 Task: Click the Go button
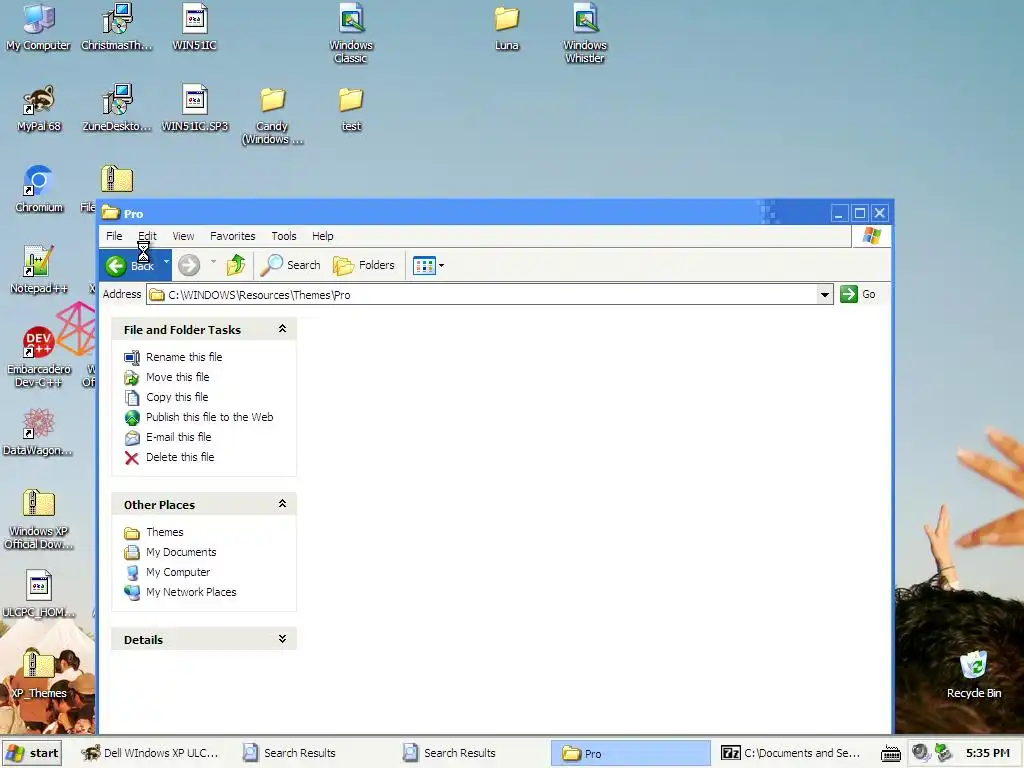(858, 294)
